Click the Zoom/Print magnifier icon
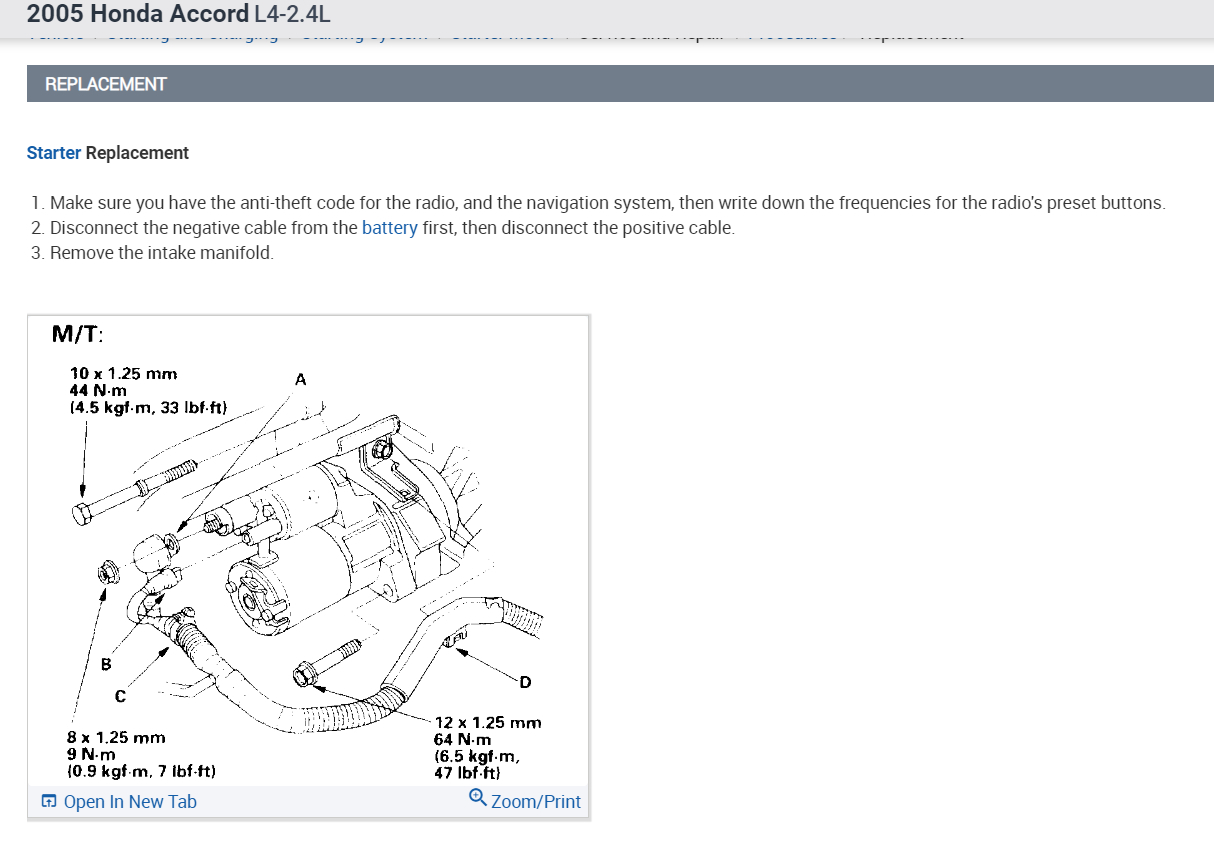 click(x=478, y=798)
